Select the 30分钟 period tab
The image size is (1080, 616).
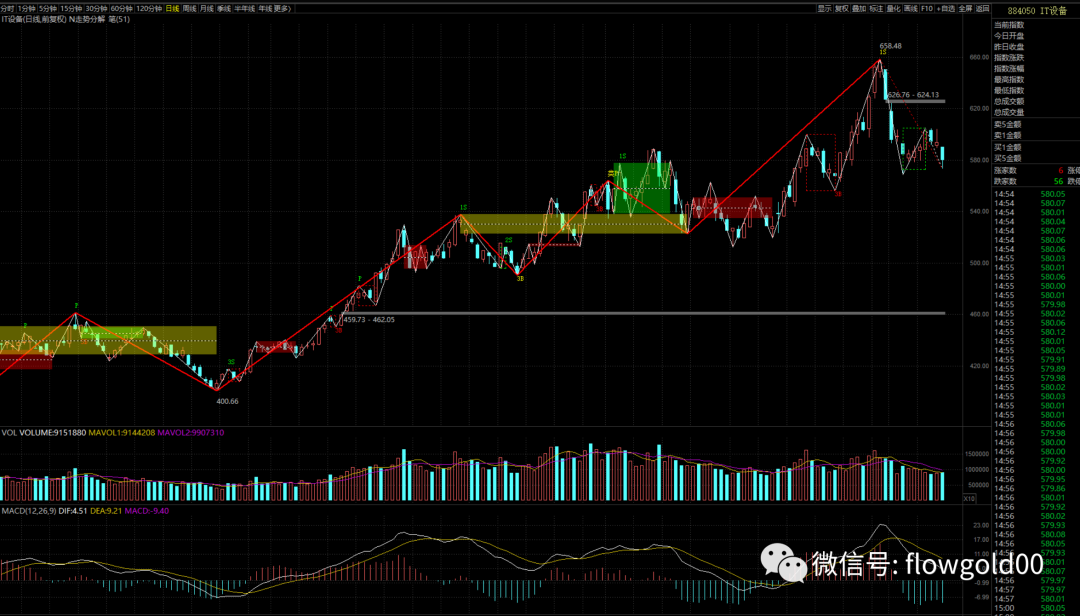pyautogui.click(x=96, y=9)
